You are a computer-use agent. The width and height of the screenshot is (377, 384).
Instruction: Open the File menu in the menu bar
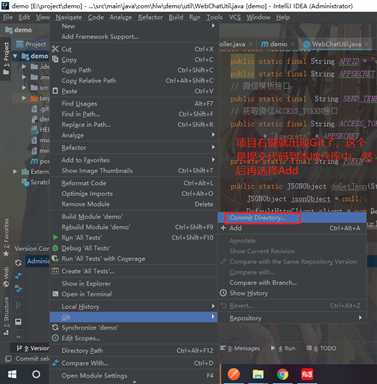click(8, 17)
